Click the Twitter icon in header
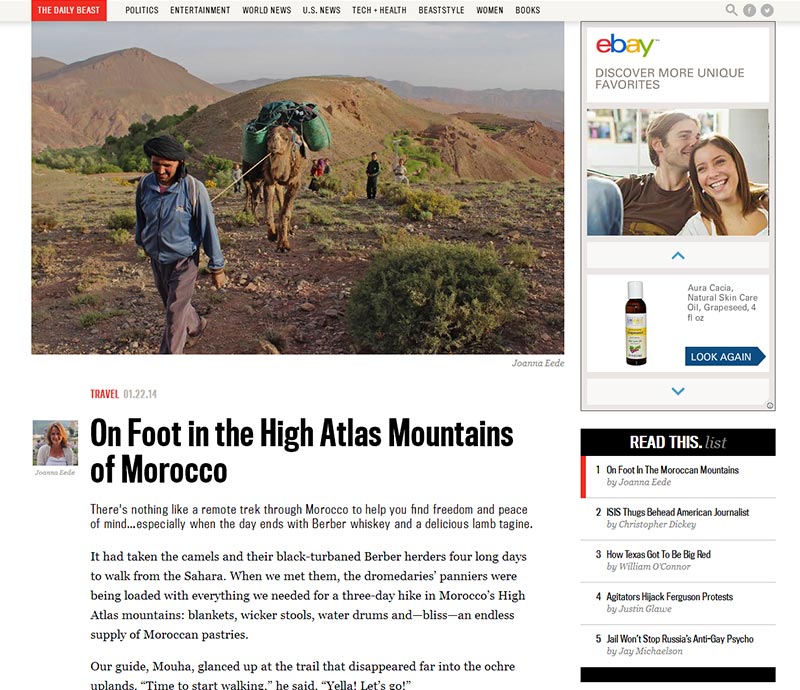Image resolution: width=800 pixels, height=690 pixels. 767,10
